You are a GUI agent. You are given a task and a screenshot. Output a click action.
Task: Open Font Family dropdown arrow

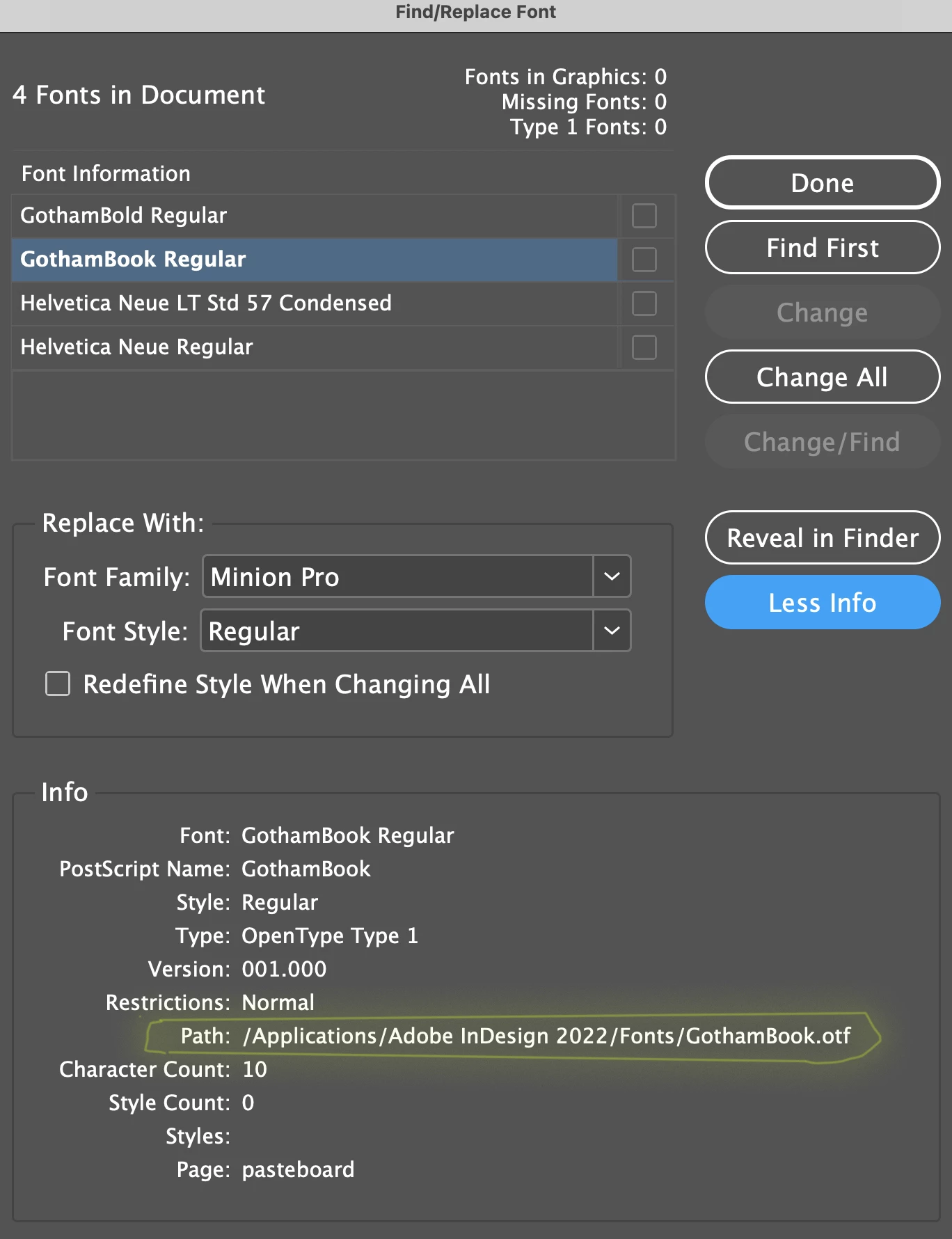[x=612, y=576]
